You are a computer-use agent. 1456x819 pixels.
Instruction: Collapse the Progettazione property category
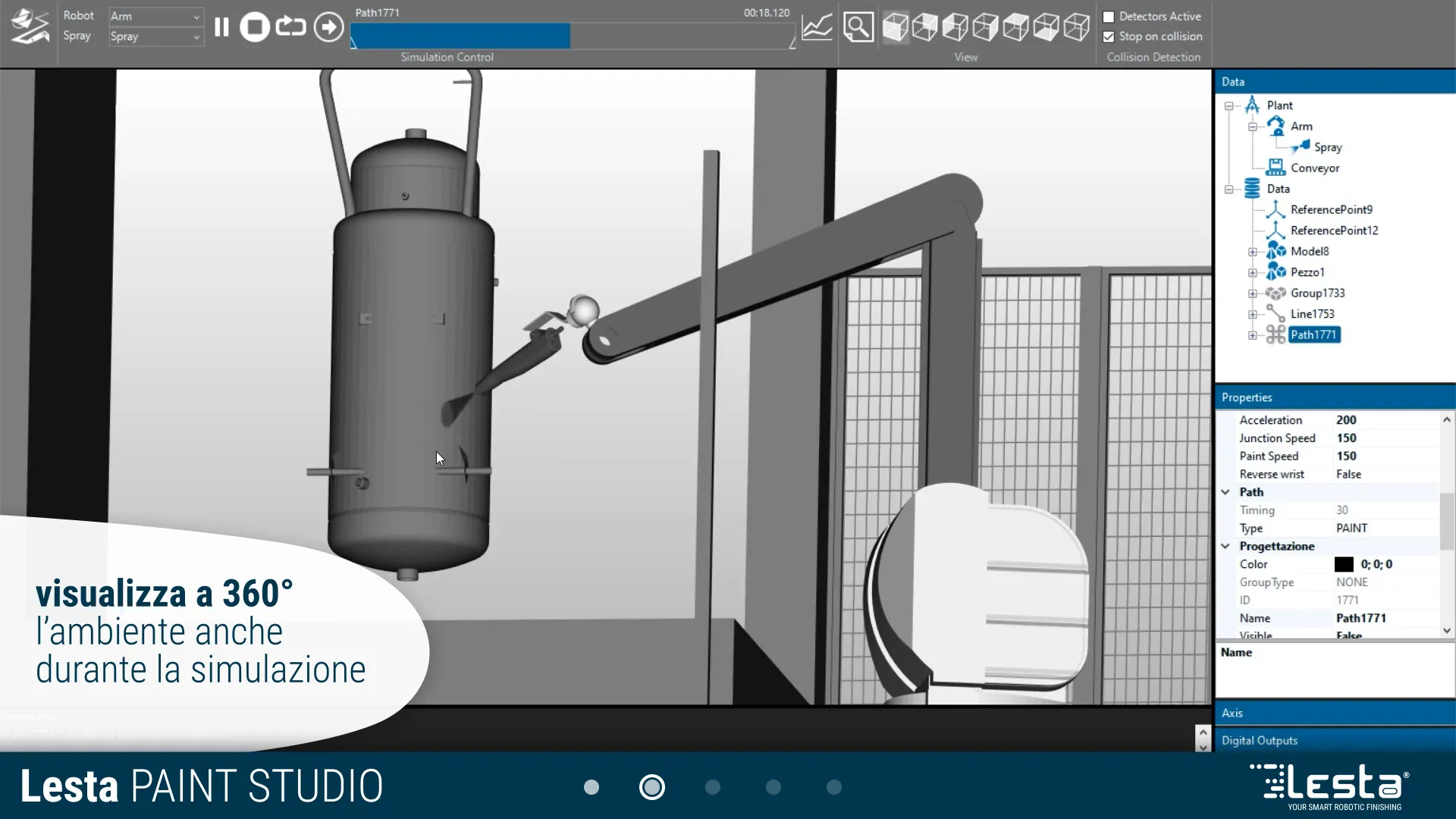click(1225, 546)
